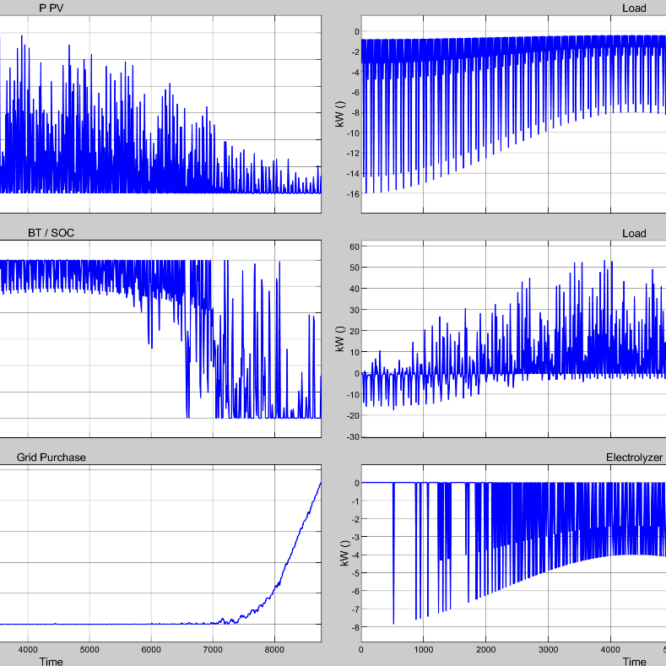This screenshot has width=666, height=666.
Task: Select the BT / SOC plot title
Action: 51,233
